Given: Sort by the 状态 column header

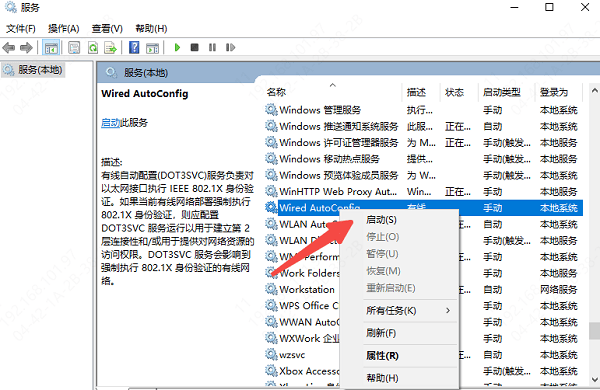Looking at the screenshot, I should pos(454,92).
